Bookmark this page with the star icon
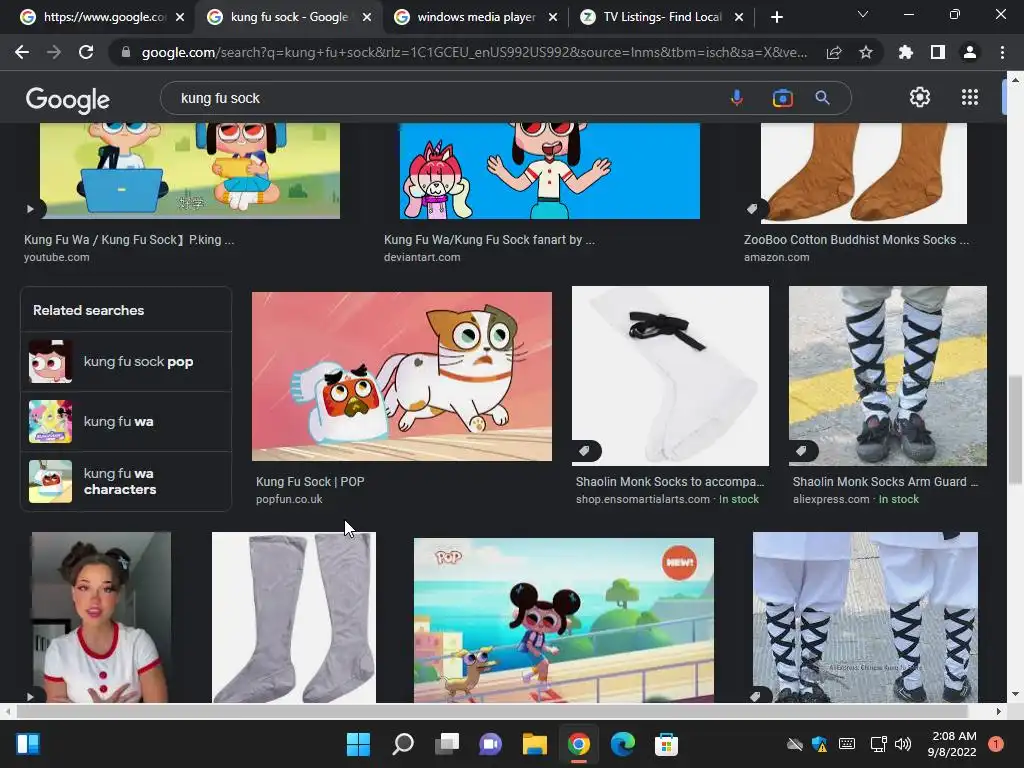 pos(866,52)
